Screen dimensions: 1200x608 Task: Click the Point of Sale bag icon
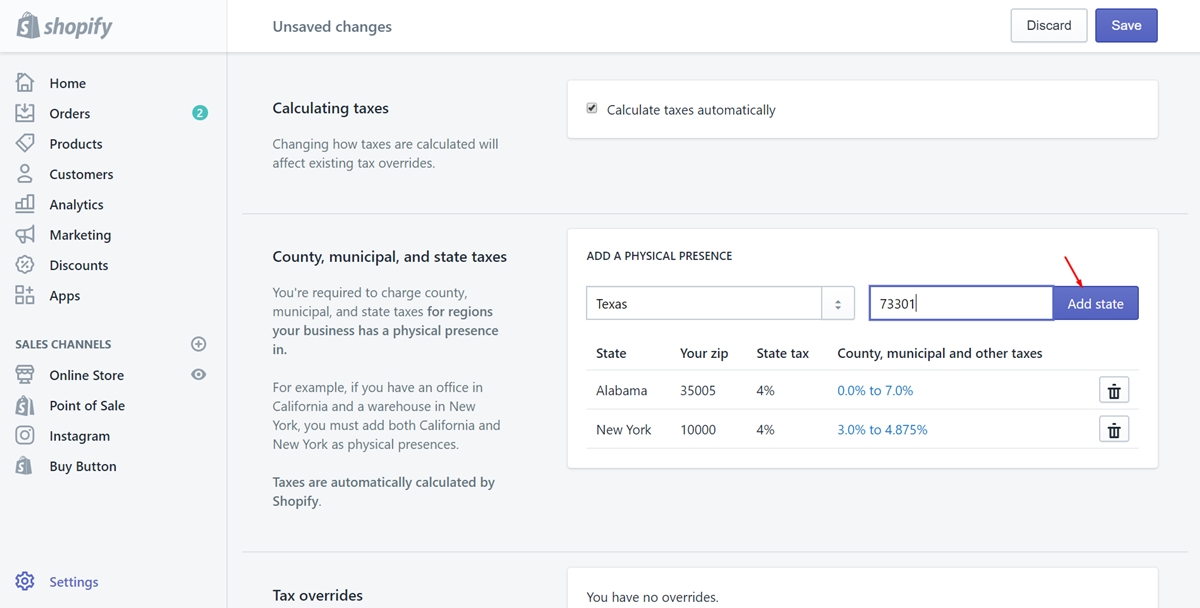point(25,405)
